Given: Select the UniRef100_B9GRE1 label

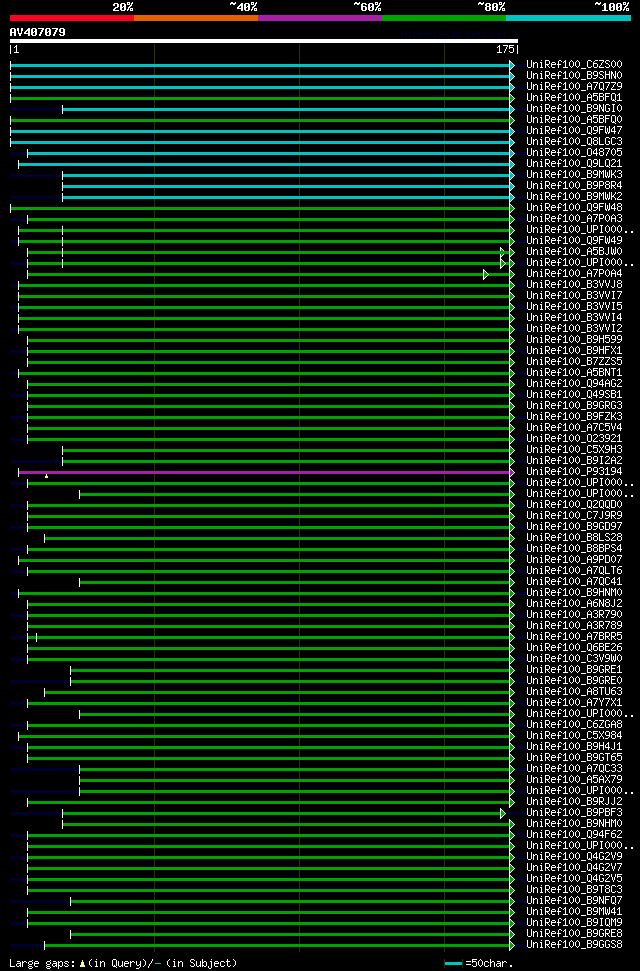Looking at the screenshot, I should point(574,669).
